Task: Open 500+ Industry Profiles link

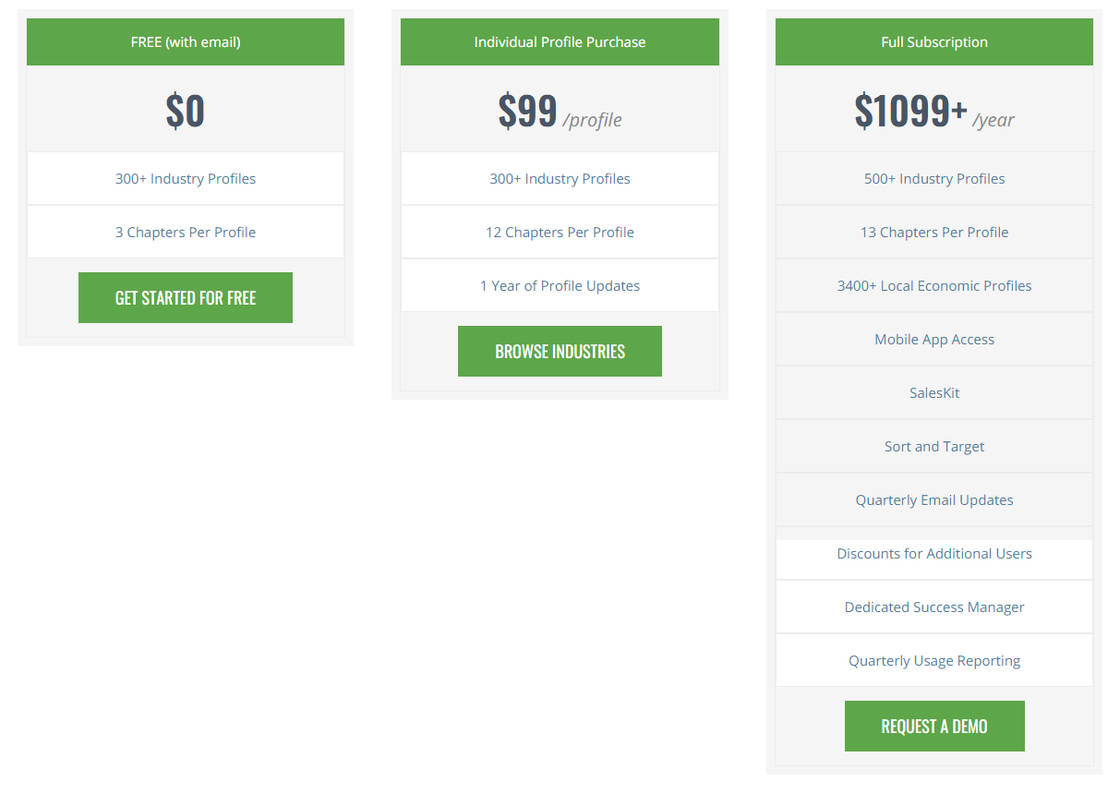Action: [934, 178]
